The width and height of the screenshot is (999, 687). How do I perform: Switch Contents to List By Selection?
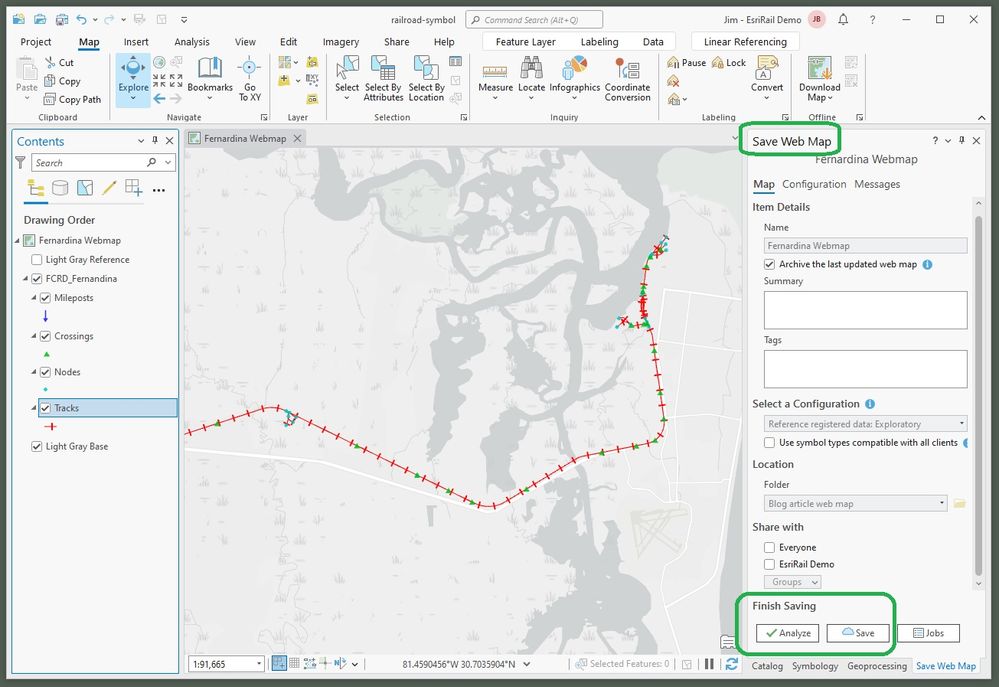point(85,188)
